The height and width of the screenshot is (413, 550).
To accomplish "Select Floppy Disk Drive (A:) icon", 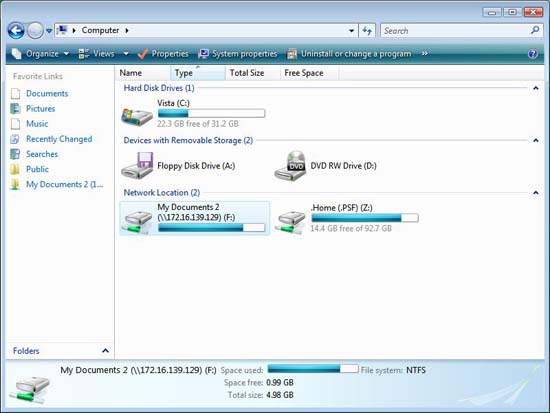I will 137,165.
